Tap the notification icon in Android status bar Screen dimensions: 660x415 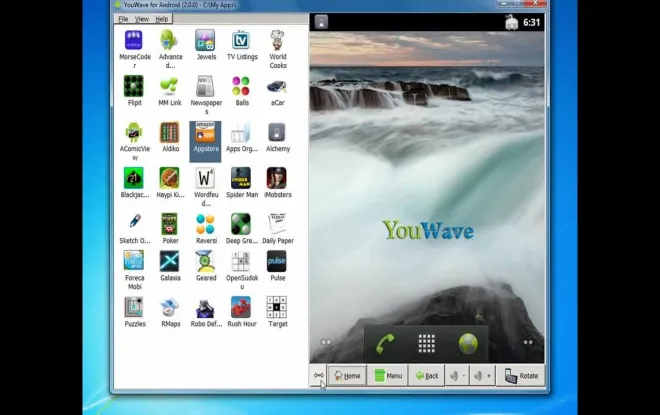point(321,22)
